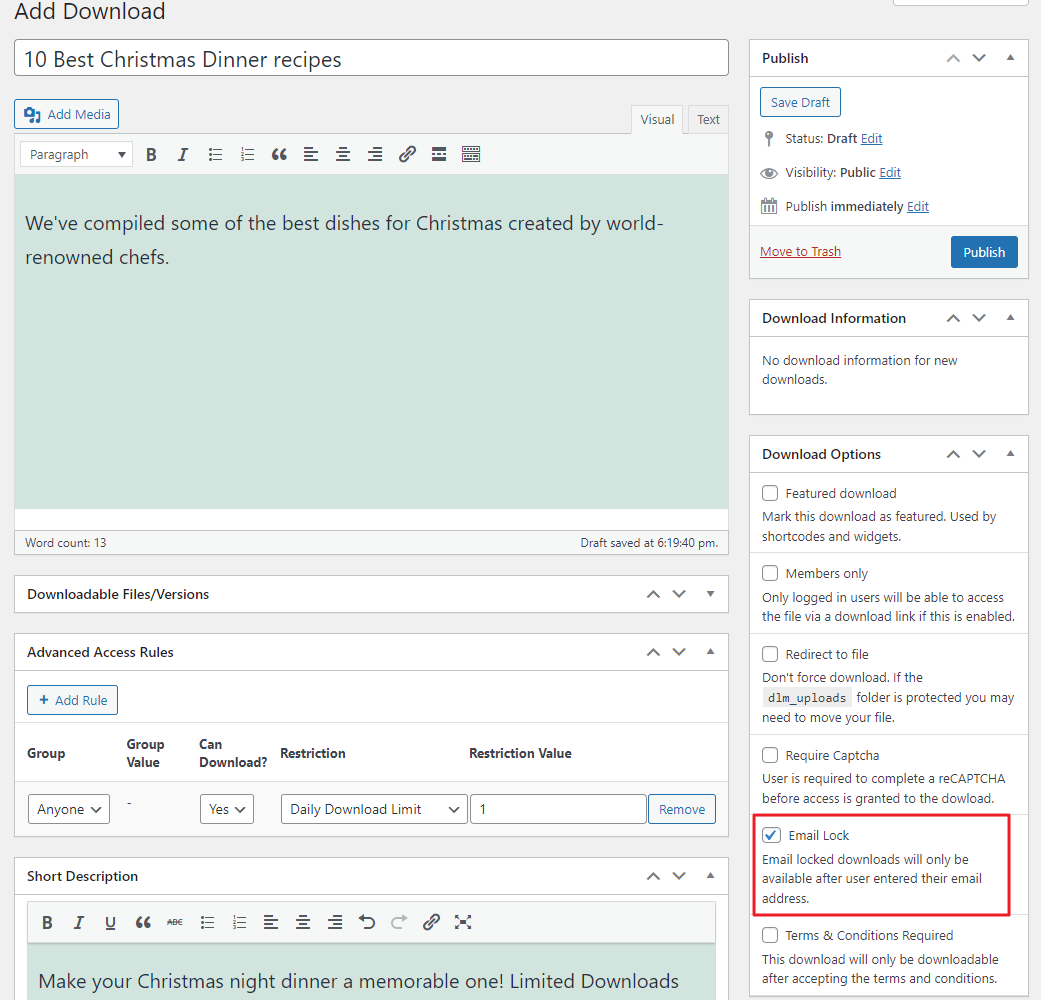
Task: Expand the Downloadable Files/Versions panel toggle
Action: (710, 594)
